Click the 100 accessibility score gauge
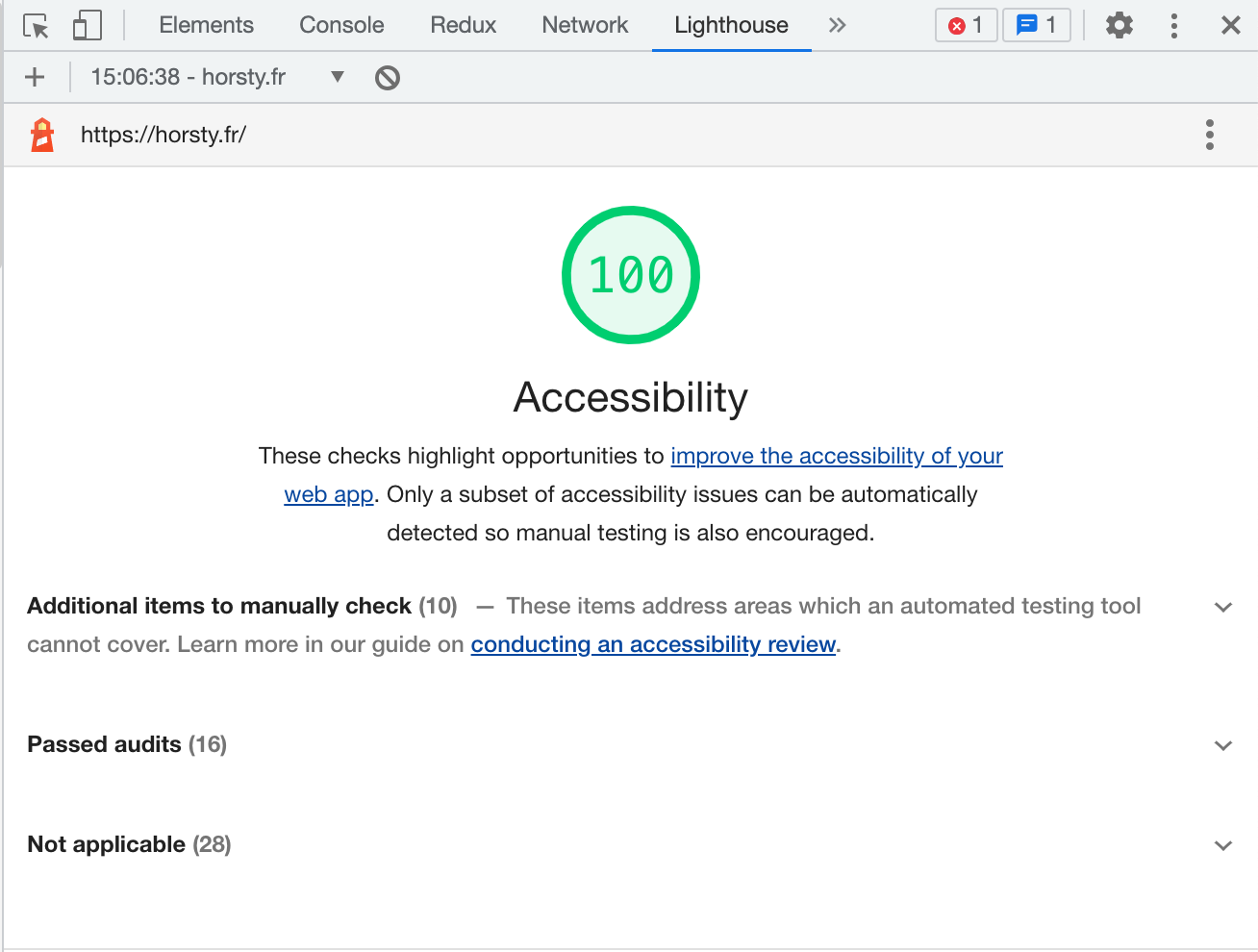1258x952 pixels. pos(631,275)
